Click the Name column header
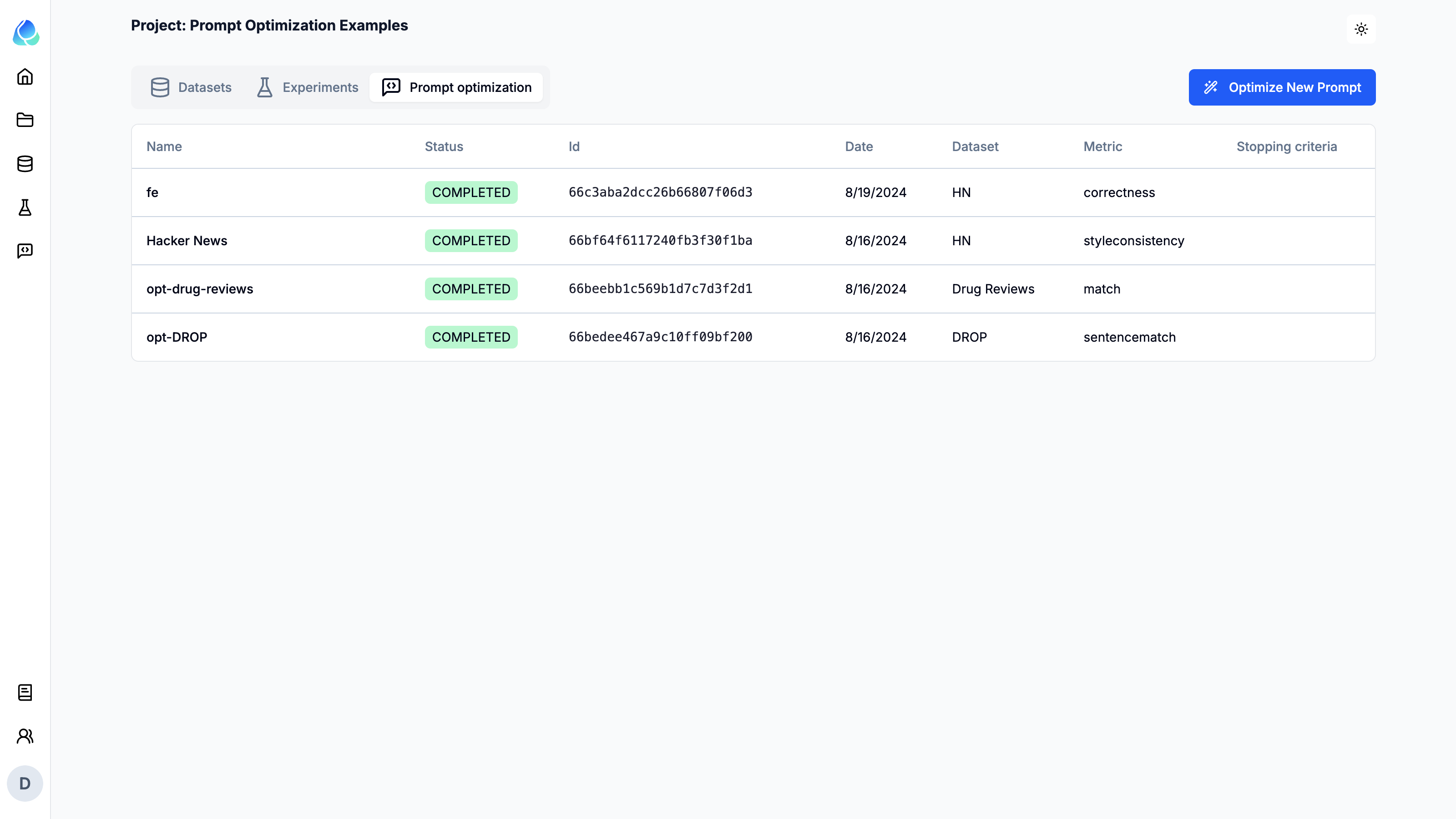Viewport: 1456px width, 819px height. (x=164, y=147)
